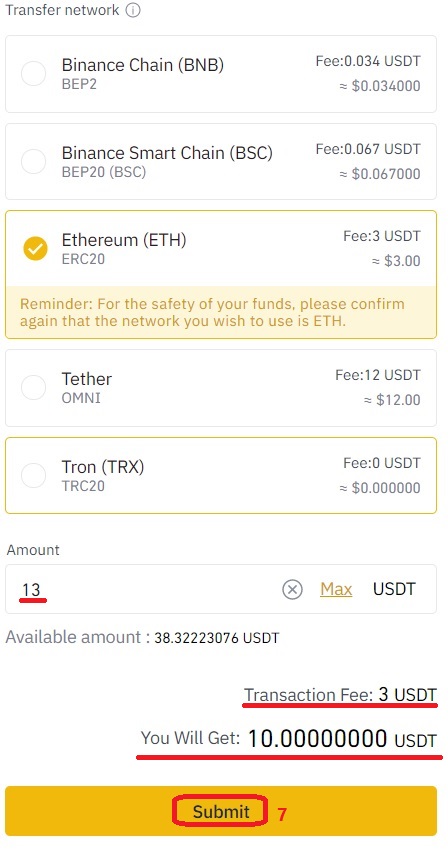The height and width of the screenshot is (853, 448).
Task: Click the USDT currency label in amount field
Action: 394,589
